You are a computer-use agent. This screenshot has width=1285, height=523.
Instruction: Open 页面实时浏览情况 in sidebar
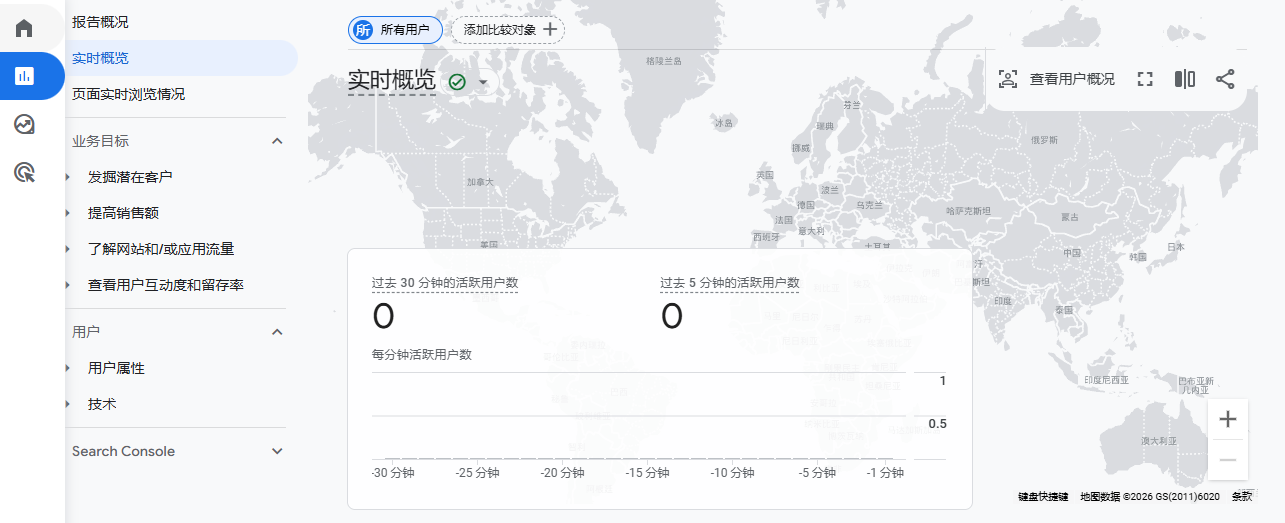tap(128, 94)
